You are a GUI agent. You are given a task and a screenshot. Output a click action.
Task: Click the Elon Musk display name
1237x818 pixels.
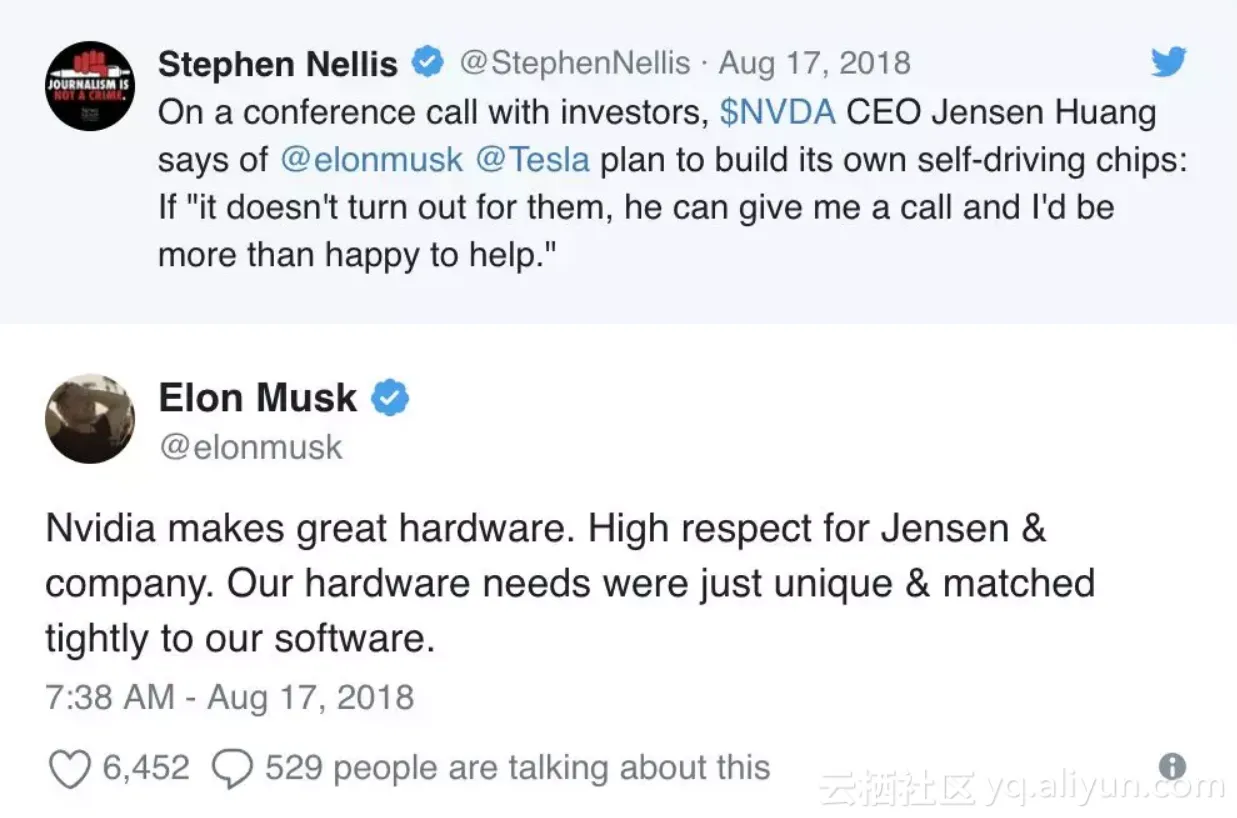click(x=257, y=398)
